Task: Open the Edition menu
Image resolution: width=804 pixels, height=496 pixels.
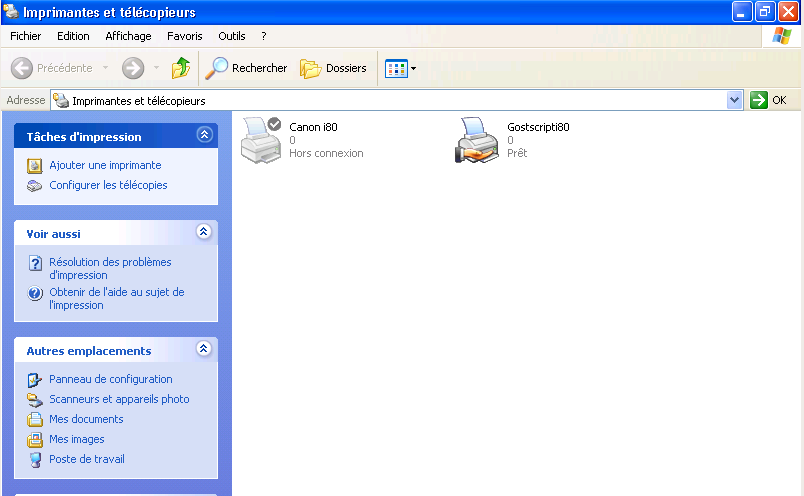Action: (x=73, y=36)
